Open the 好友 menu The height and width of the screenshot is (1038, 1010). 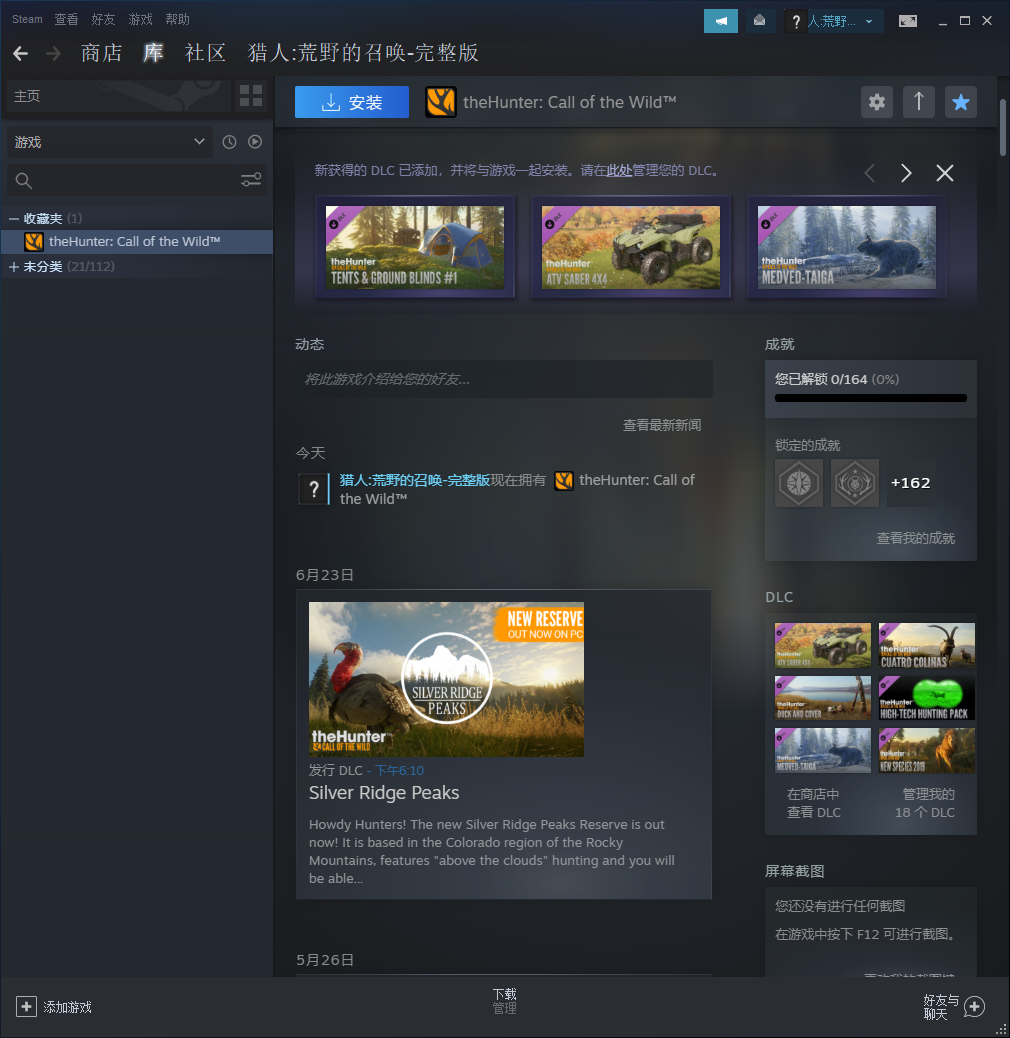point(103,20)
